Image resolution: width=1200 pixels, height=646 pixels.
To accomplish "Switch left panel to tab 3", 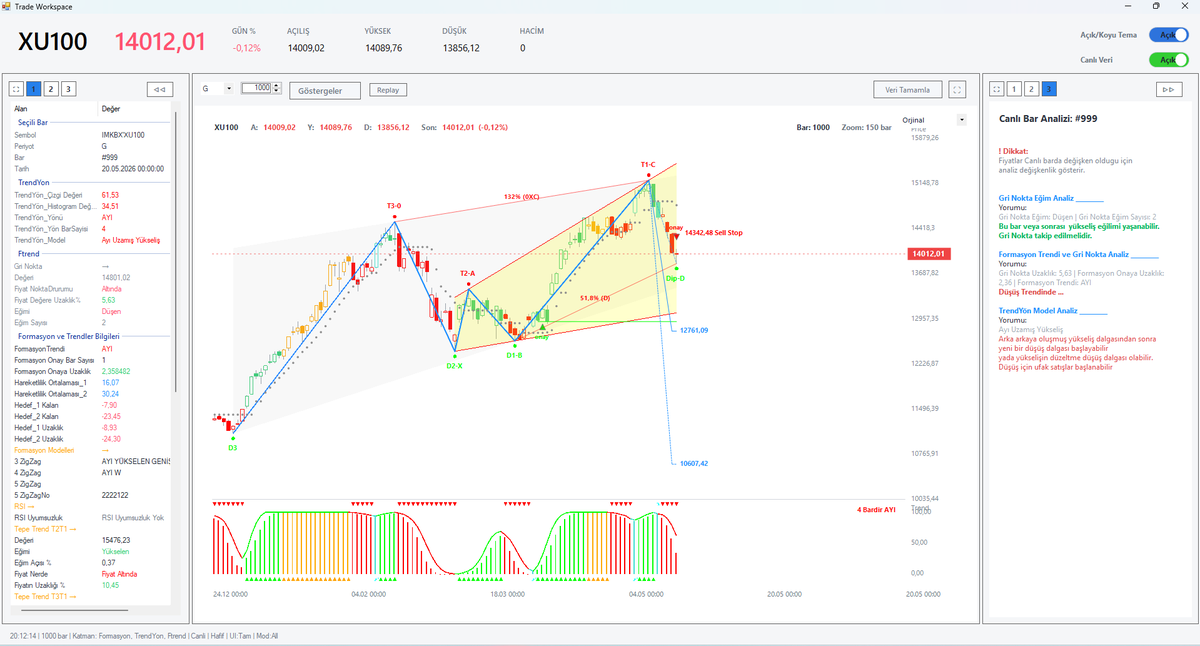I will [x=68, y=89].
